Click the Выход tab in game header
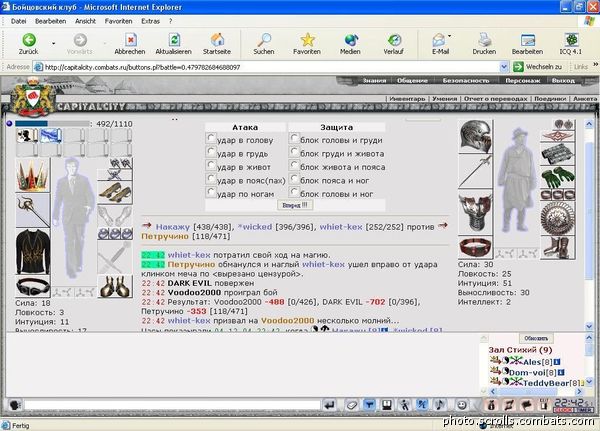This screenshot has width=600, height=431. (563, 80)
